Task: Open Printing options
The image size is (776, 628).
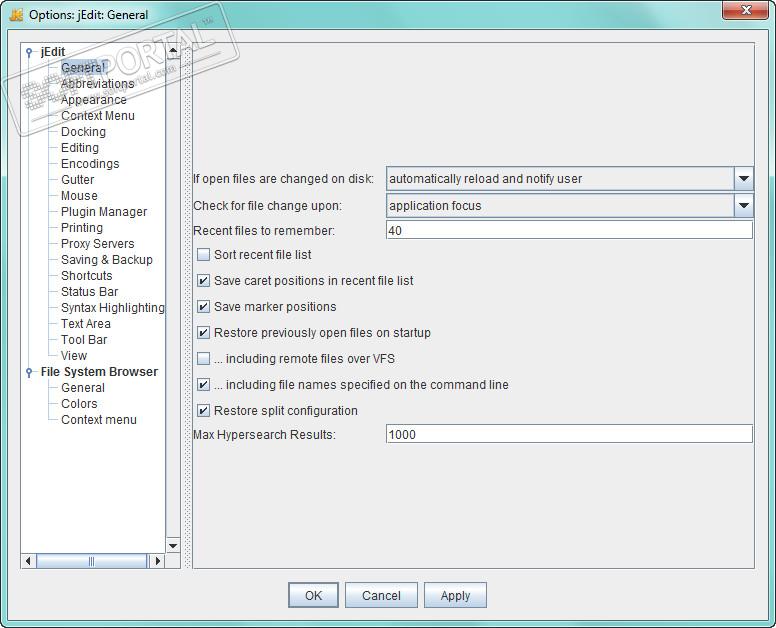Action: [x=82, y=228]
